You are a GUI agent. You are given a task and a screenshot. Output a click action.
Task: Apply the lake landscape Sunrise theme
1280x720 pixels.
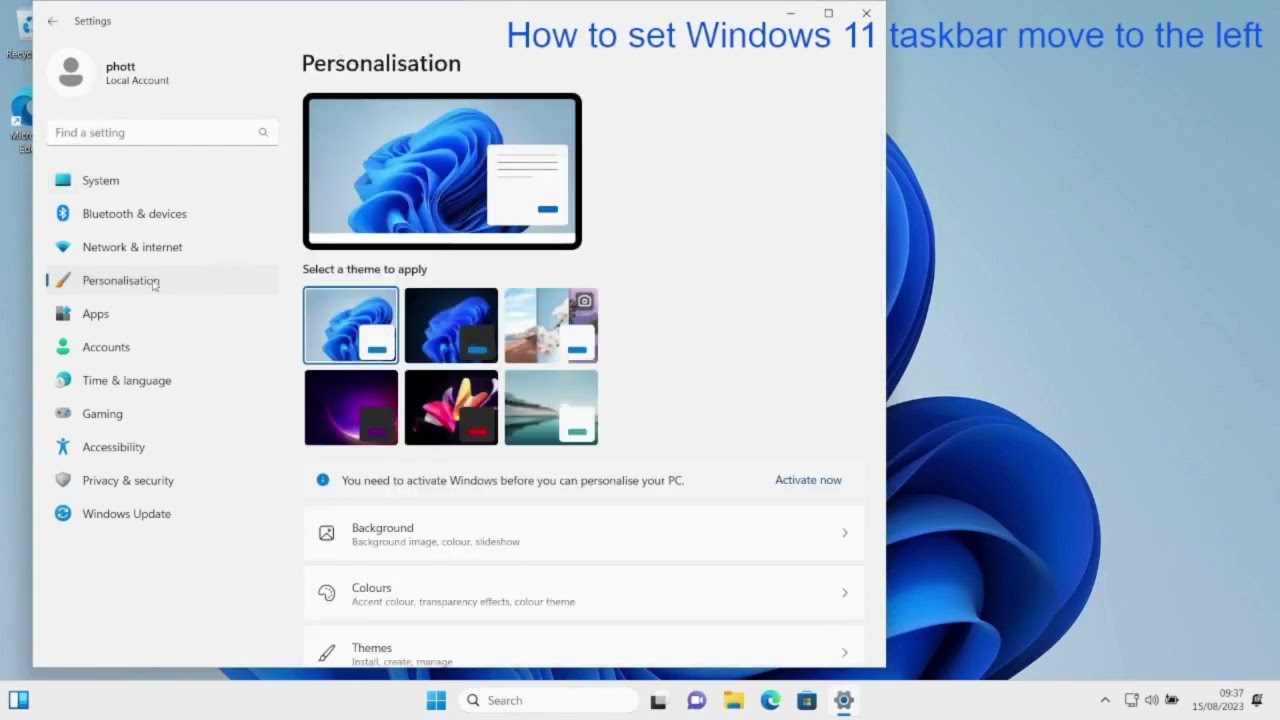(551, 407)
